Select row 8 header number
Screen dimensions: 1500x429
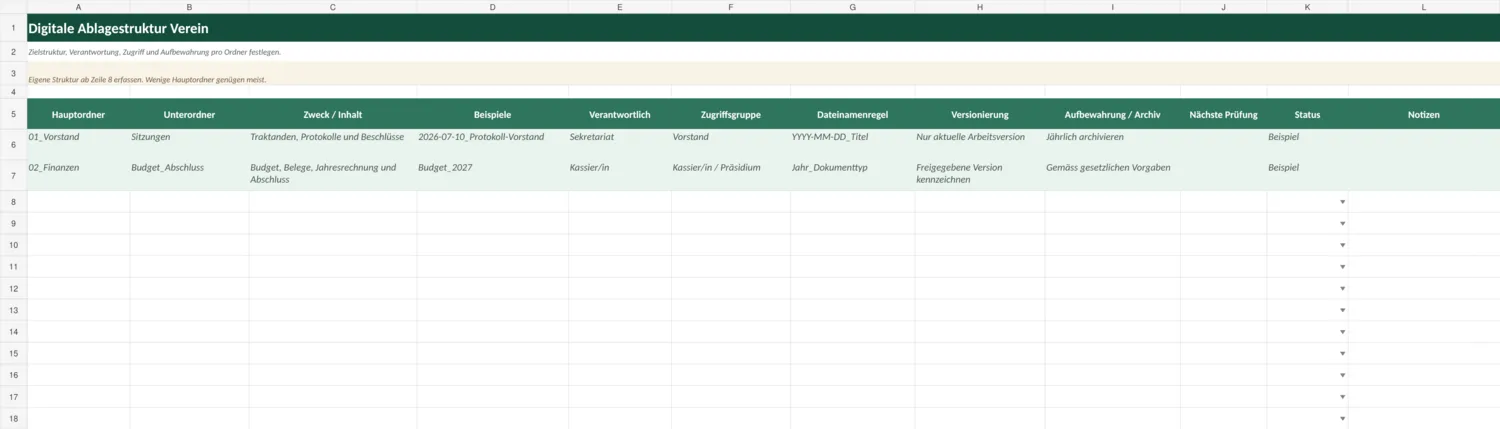(x=13, y=202)
